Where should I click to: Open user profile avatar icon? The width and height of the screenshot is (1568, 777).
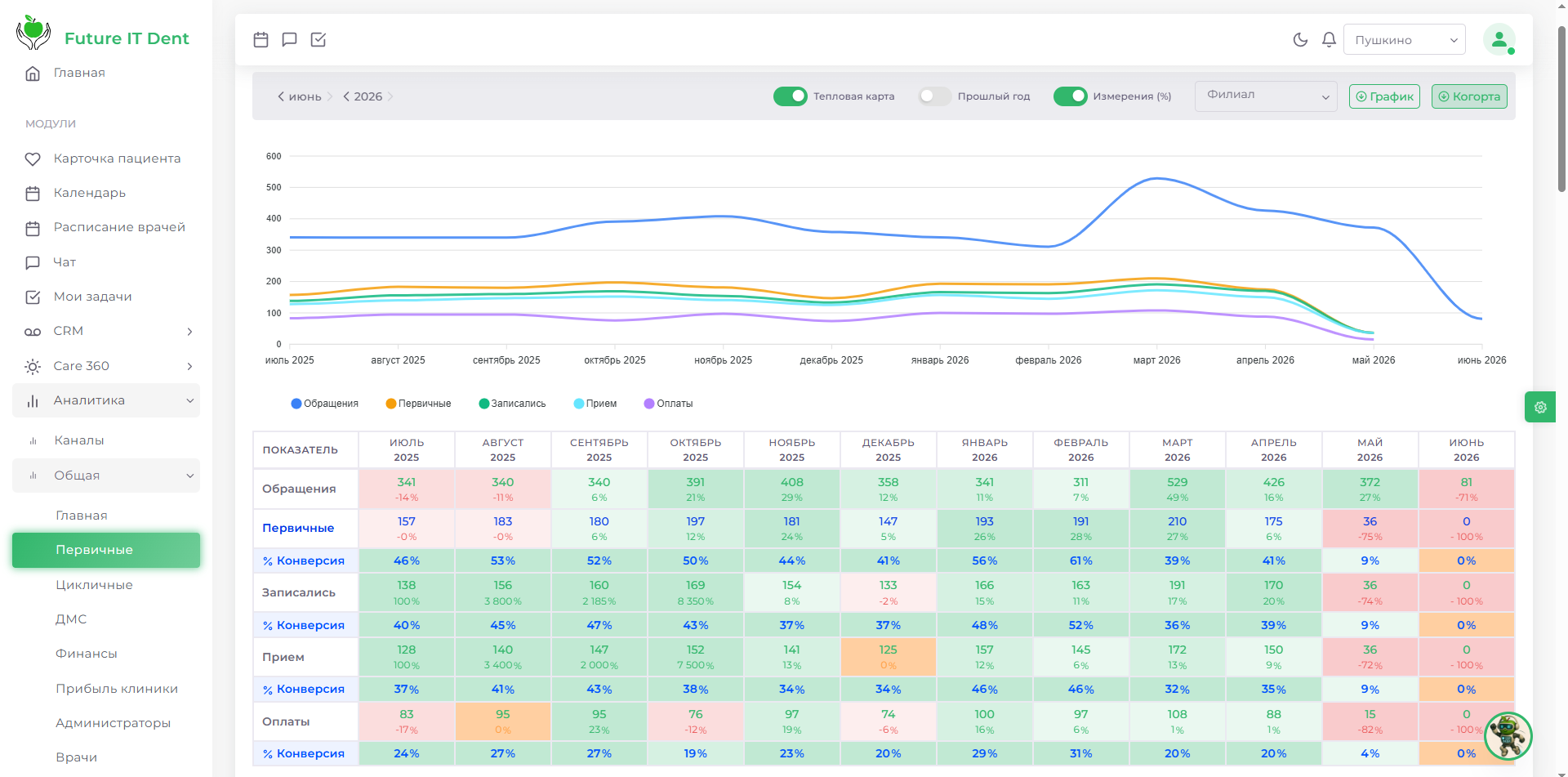tap(1499, 39)
